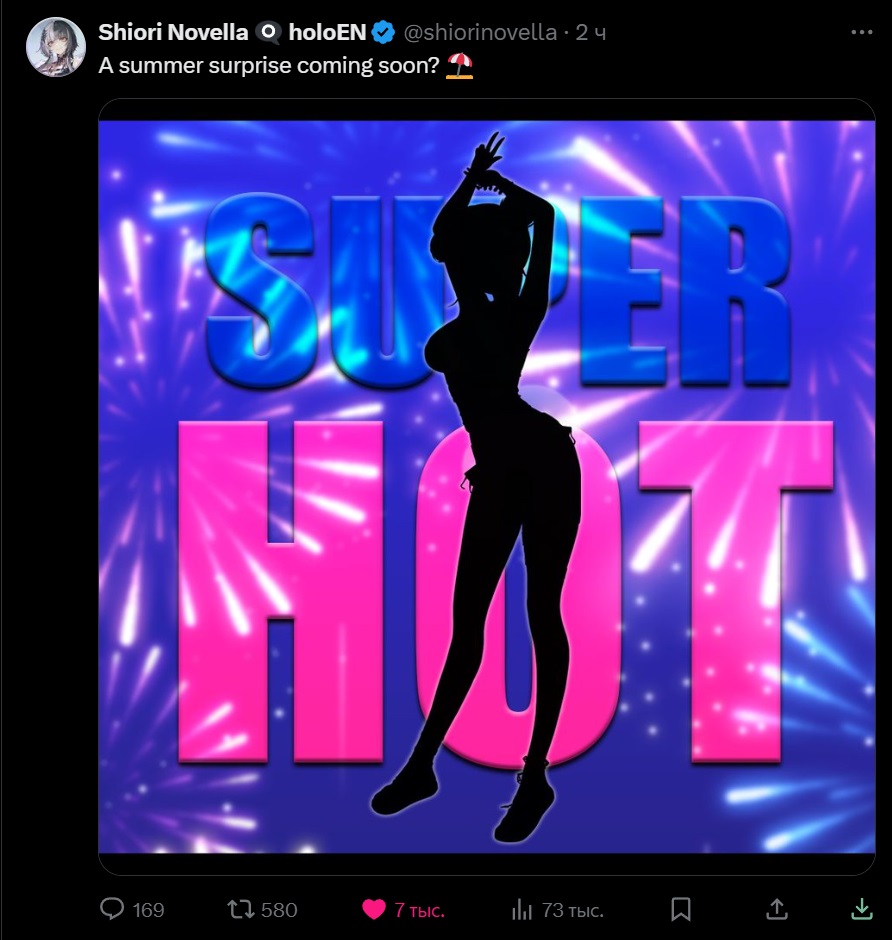Image resolution: width=892 pixels, height=940 pixels.
Task: Click the Shiori Novella display name
Action: (x=173, y=32)
